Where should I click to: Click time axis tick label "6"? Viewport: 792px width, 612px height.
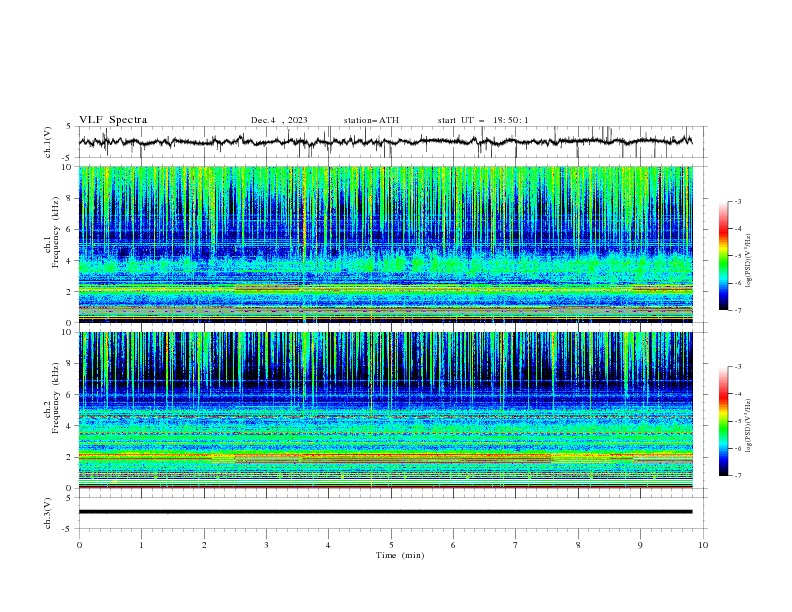click(x=453, y=545)
